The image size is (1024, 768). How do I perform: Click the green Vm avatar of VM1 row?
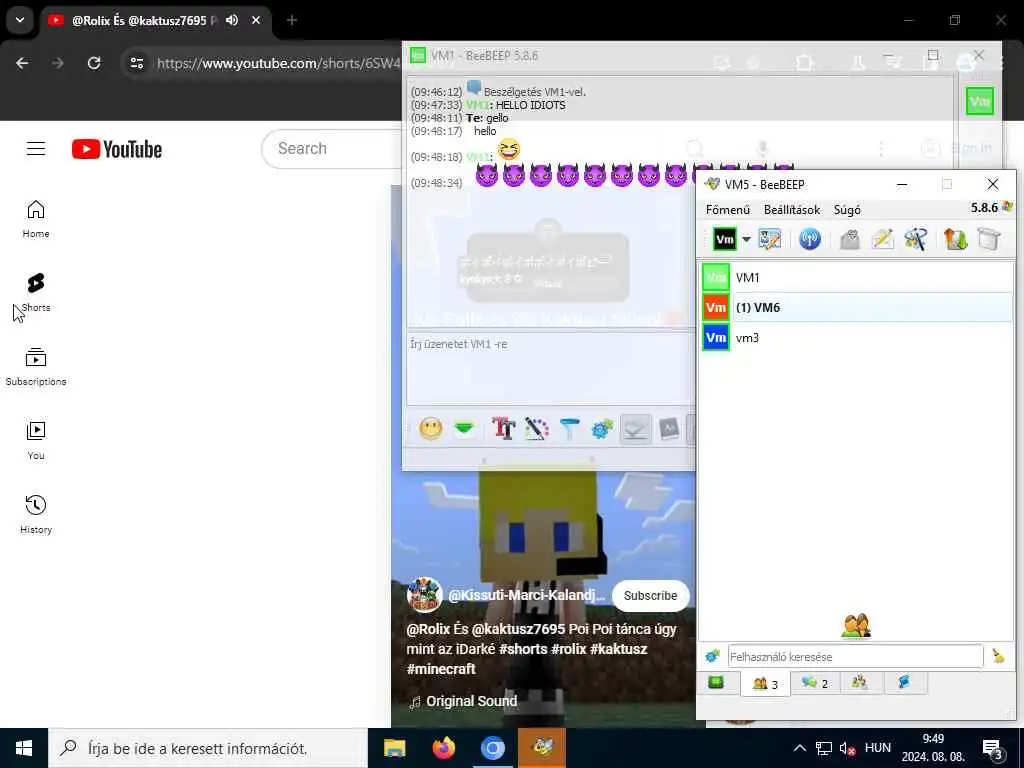coord(716,278)
